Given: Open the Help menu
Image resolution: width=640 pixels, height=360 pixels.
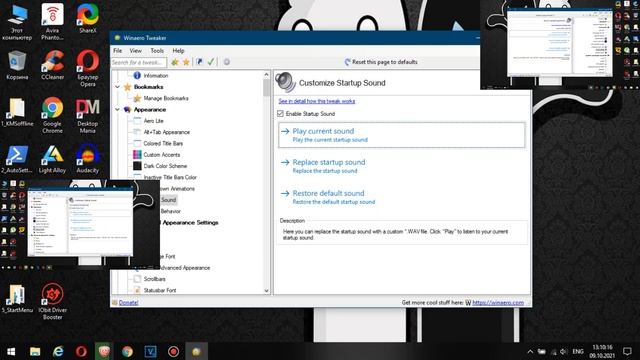Looking at the screenshot, I should point(178,51).
